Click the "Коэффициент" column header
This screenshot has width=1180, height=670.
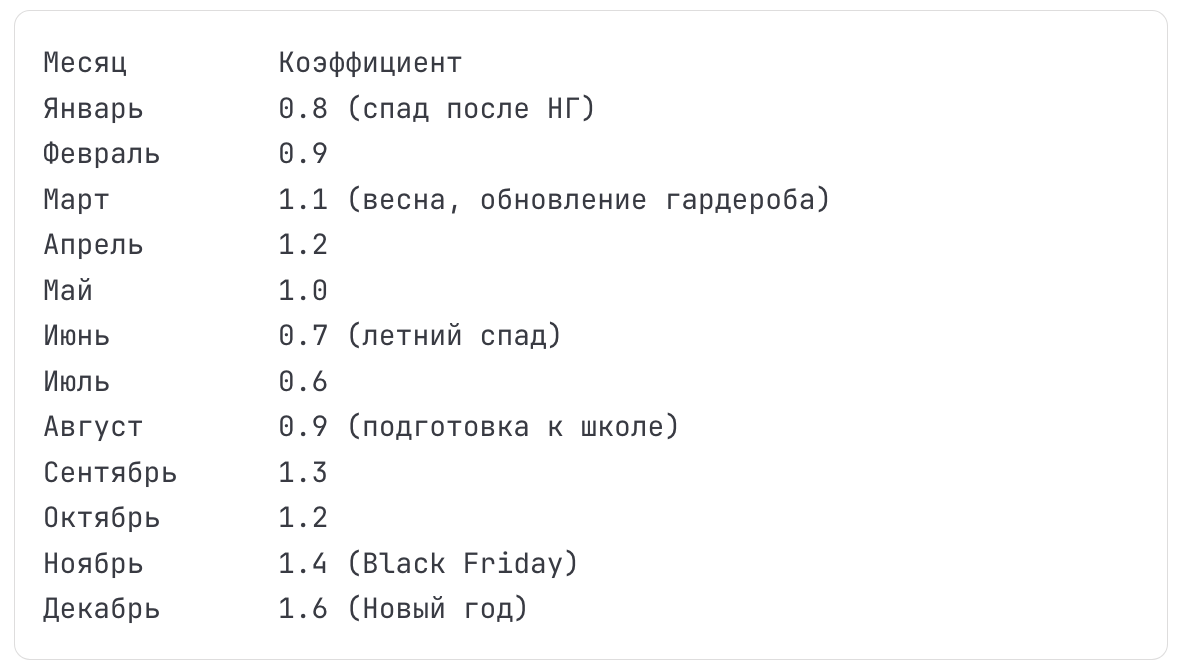tap(370, 63)
